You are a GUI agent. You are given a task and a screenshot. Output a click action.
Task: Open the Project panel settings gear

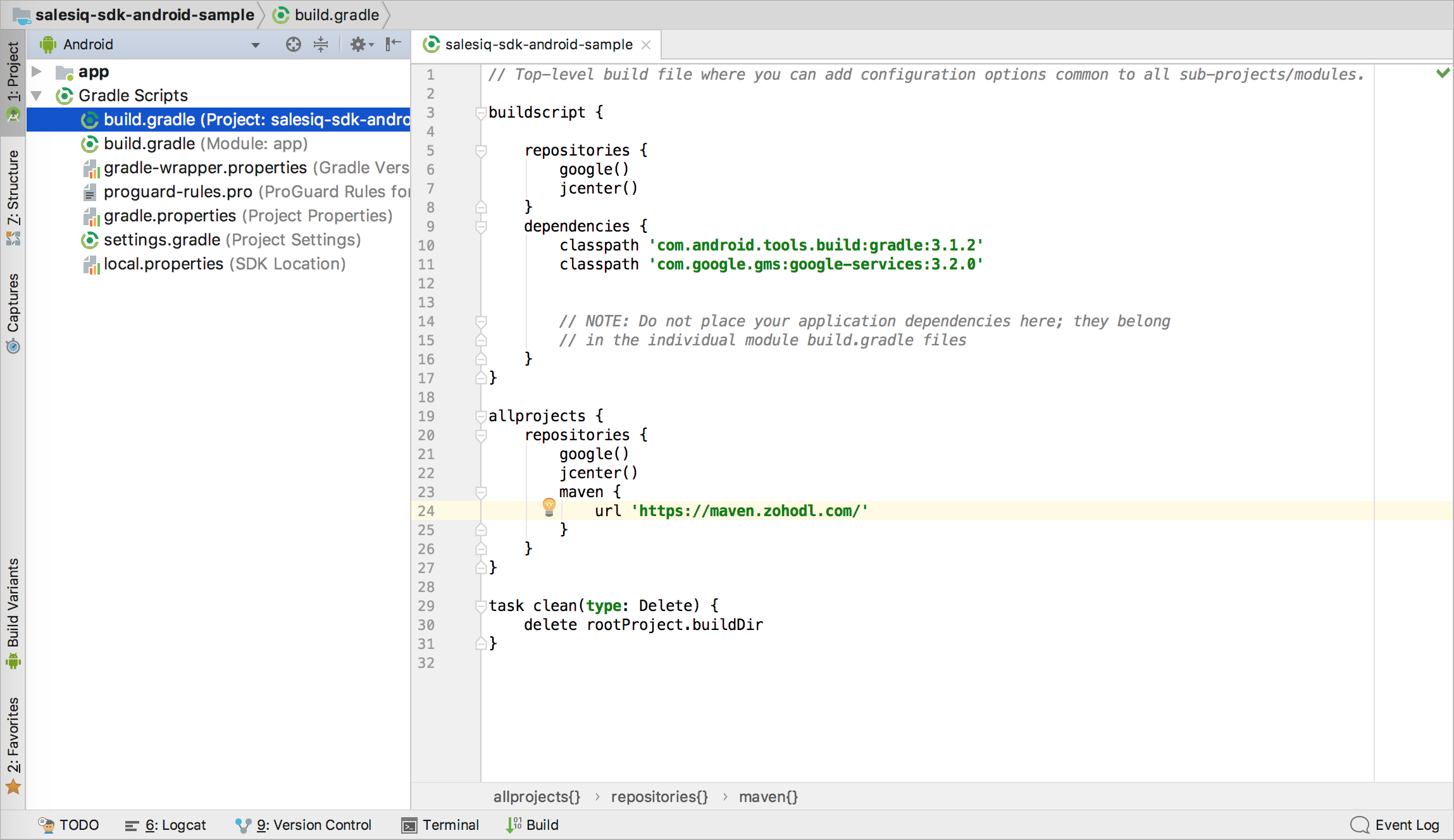[359, 44]
